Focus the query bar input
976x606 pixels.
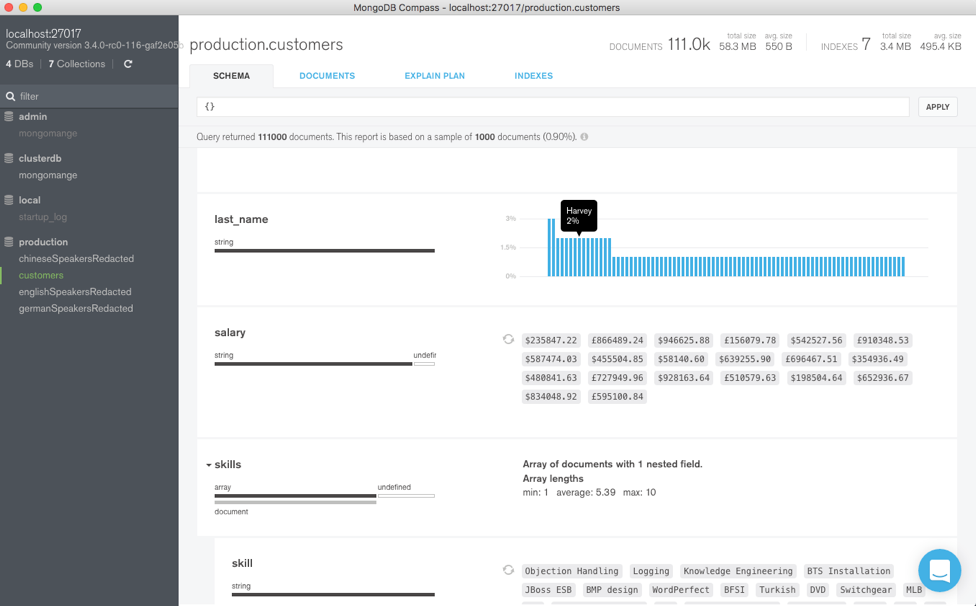pos(553,107)
